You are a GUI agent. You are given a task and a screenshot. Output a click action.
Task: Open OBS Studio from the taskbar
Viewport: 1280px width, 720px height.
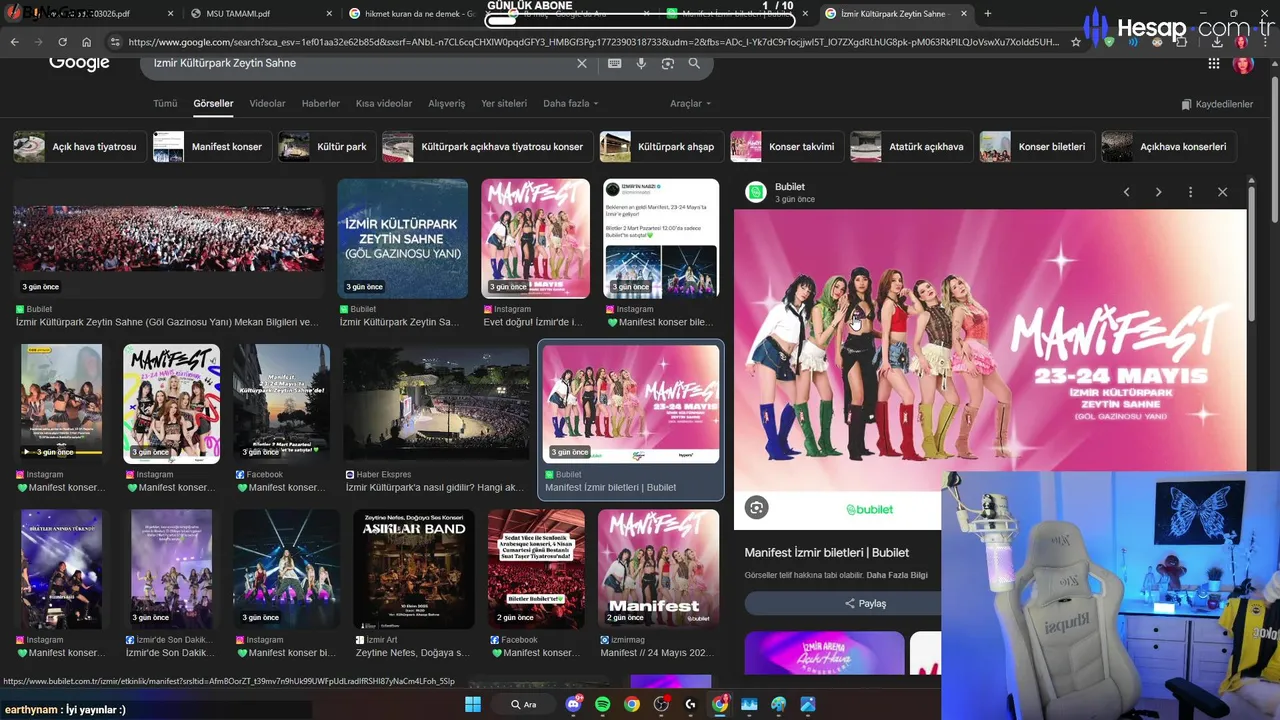point(661,704)
